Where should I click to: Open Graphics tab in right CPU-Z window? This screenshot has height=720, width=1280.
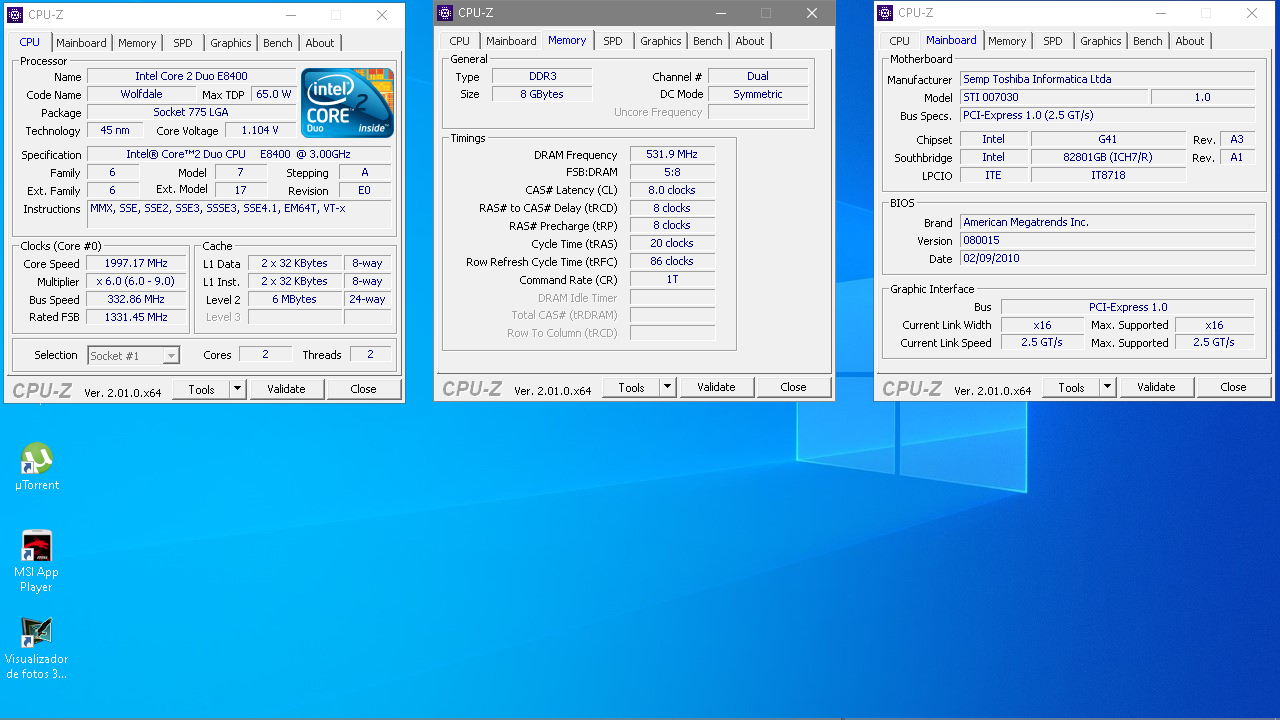1101,41
